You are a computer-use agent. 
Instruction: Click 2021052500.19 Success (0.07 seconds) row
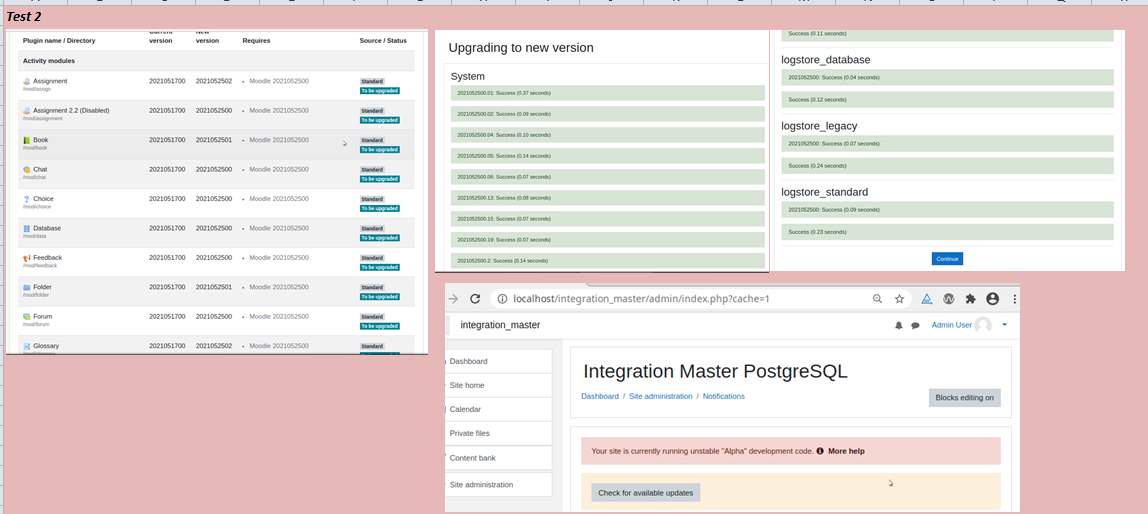tap(608, 239)
